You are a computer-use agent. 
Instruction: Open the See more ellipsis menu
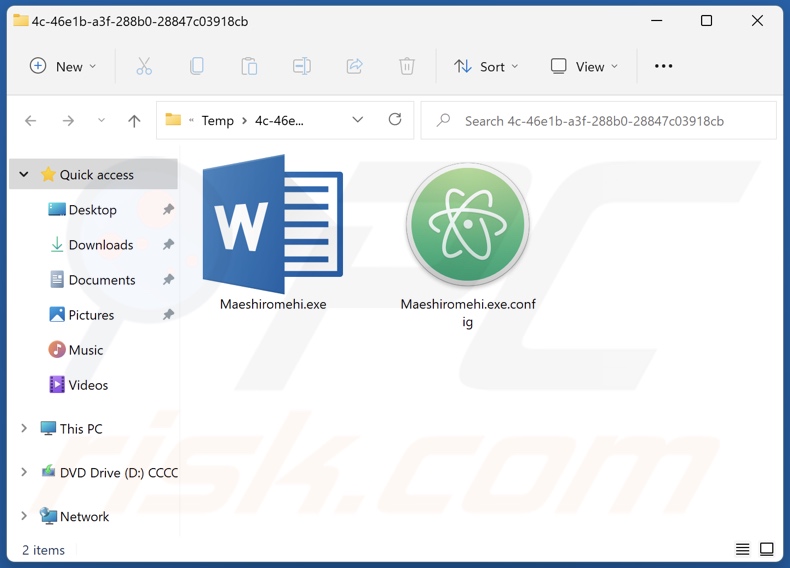pos(663,66)
